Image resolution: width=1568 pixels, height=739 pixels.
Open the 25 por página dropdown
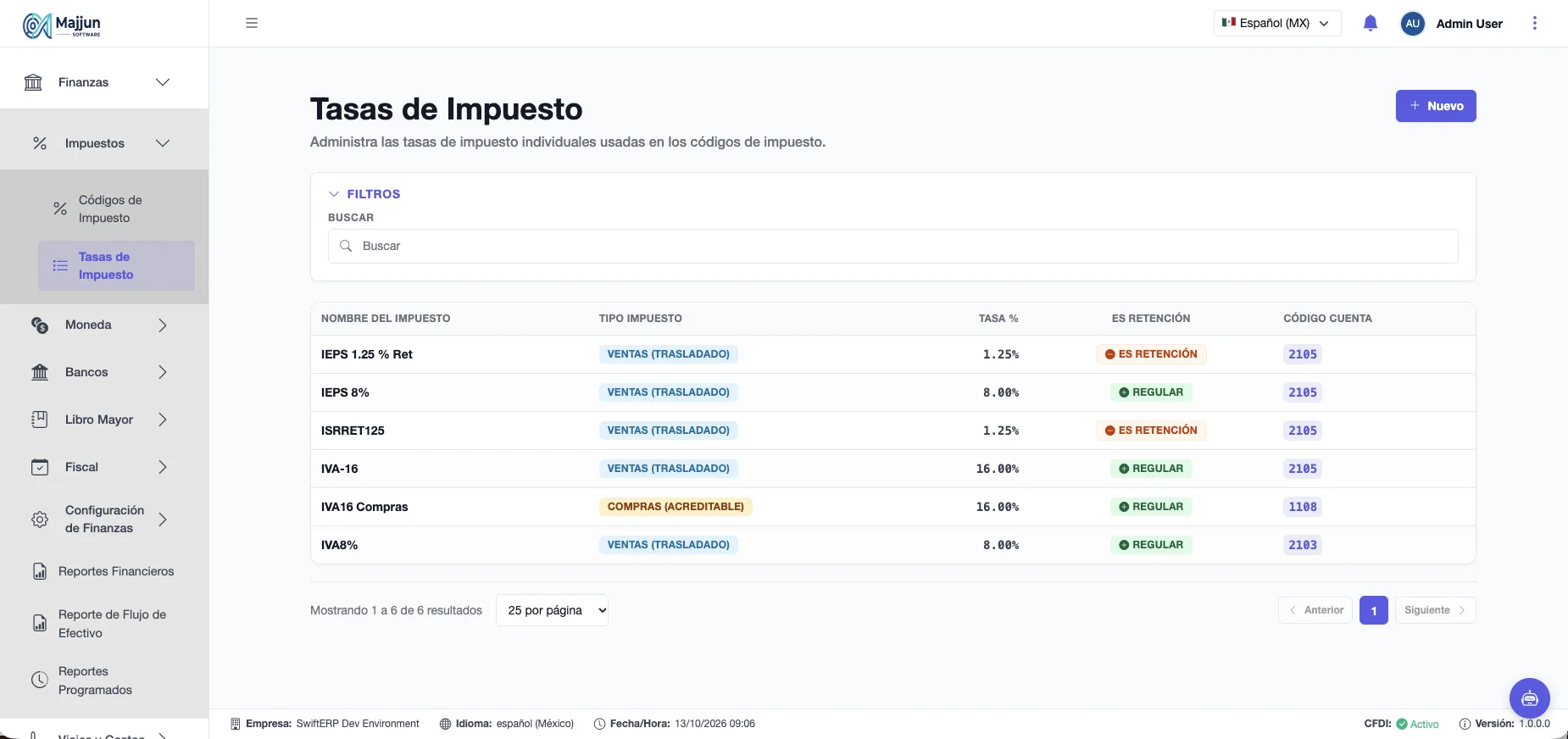pos(552,610)
